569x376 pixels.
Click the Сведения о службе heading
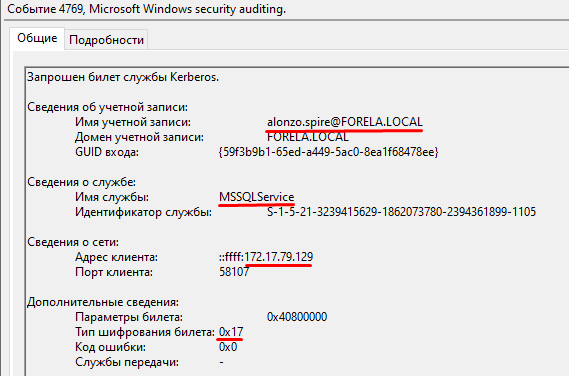coord(81,182)
